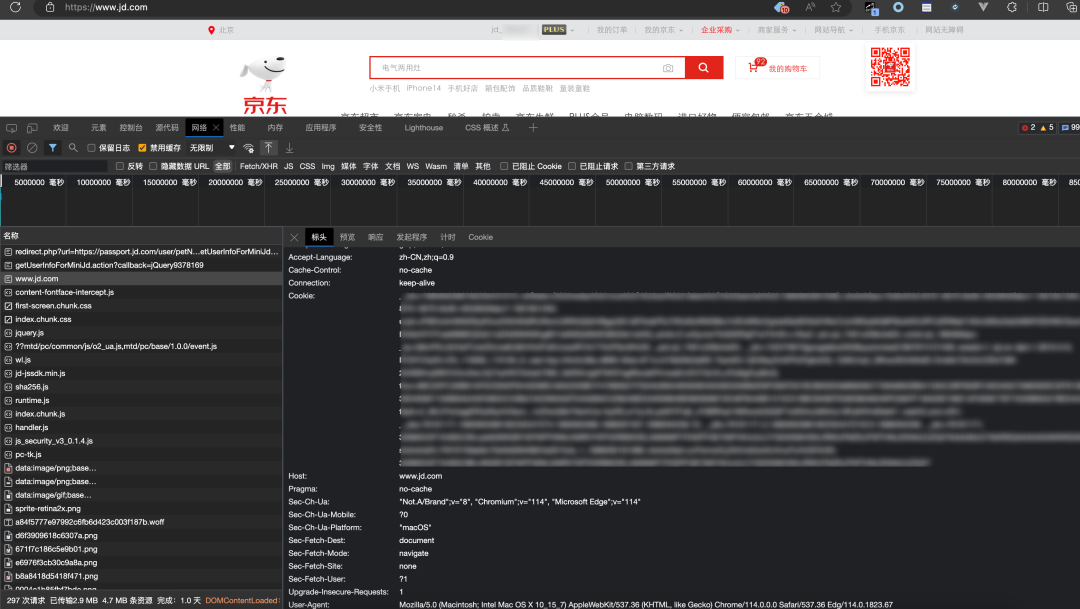Select the sprite-retina2x.png request

[141, 508]
